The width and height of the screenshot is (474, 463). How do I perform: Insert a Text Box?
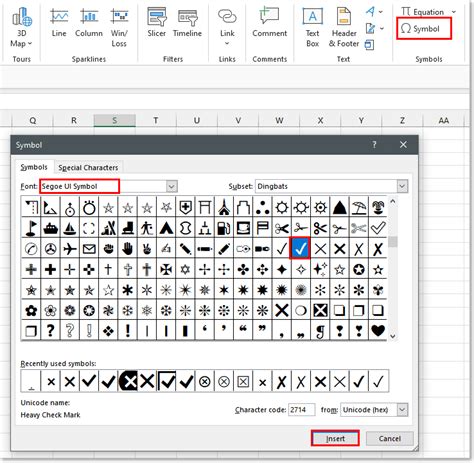tap(312, 27)
